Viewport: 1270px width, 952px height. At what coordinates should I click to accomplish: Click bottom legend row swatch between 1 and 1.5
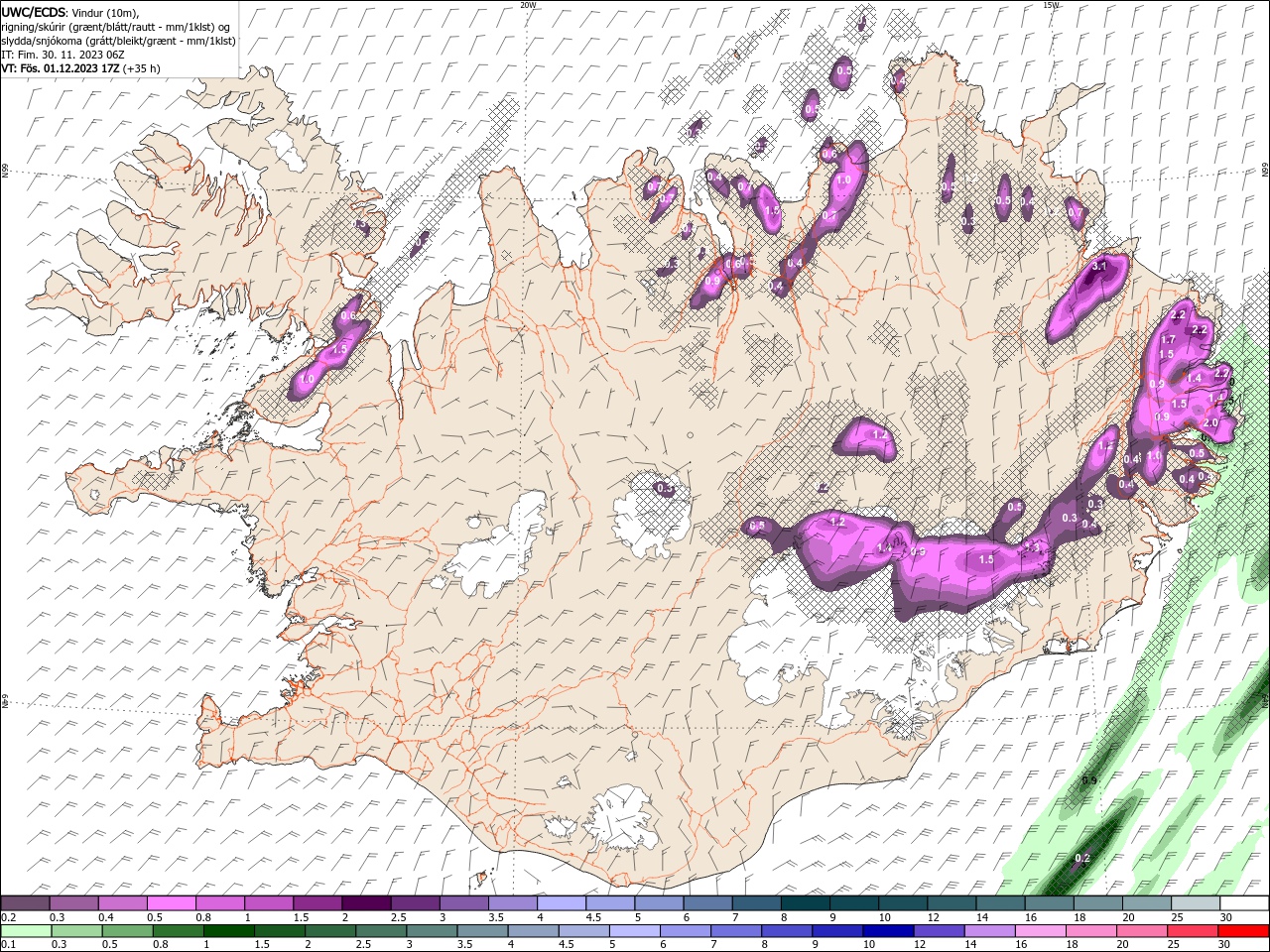(229, 931)
